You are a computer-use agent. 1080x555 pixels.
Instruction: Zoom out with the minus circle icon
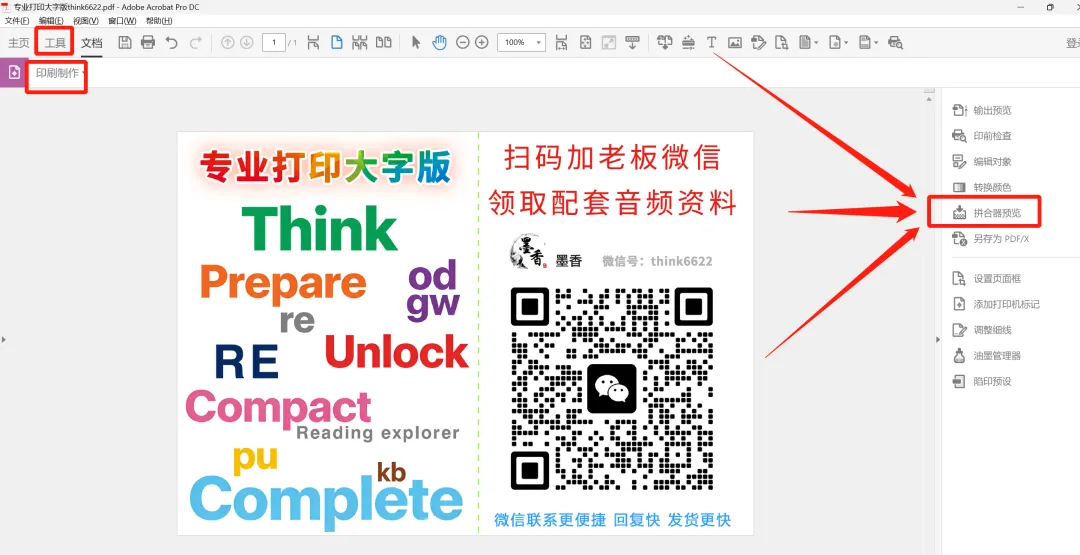point(463,43)
